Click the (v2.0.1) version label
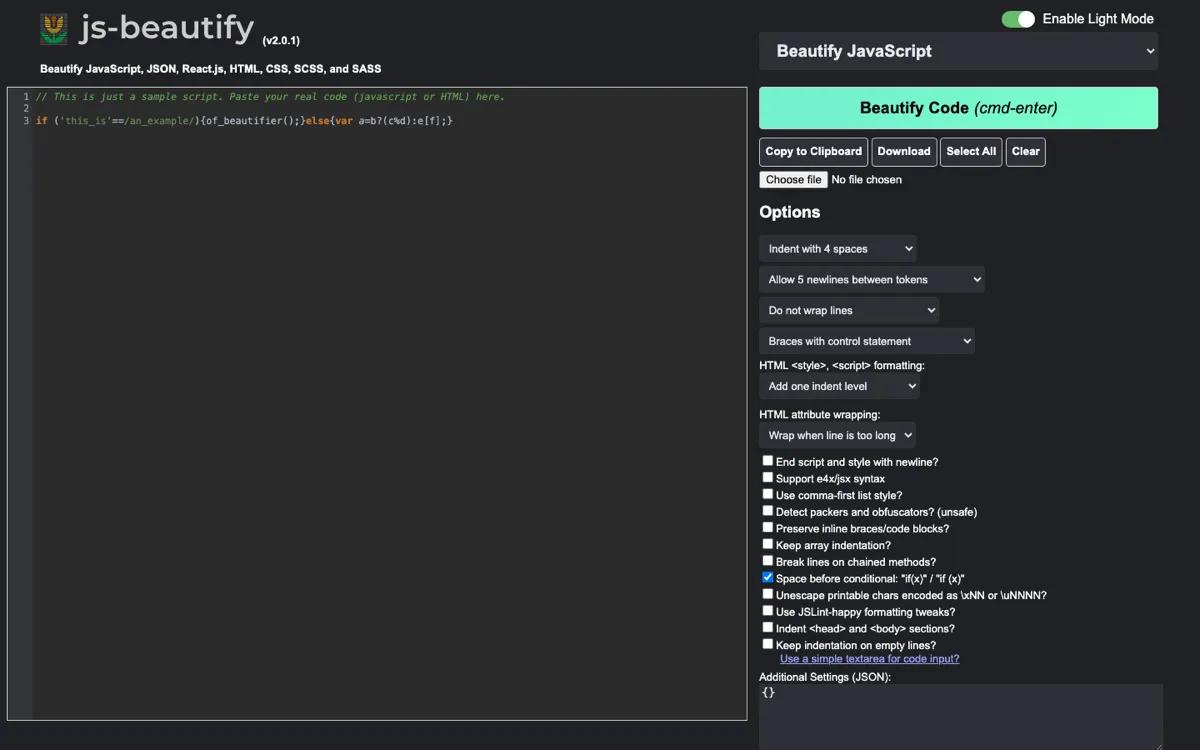Image resolution: width=1200 pixels, height=750 pixels. [x=281, y=41]
